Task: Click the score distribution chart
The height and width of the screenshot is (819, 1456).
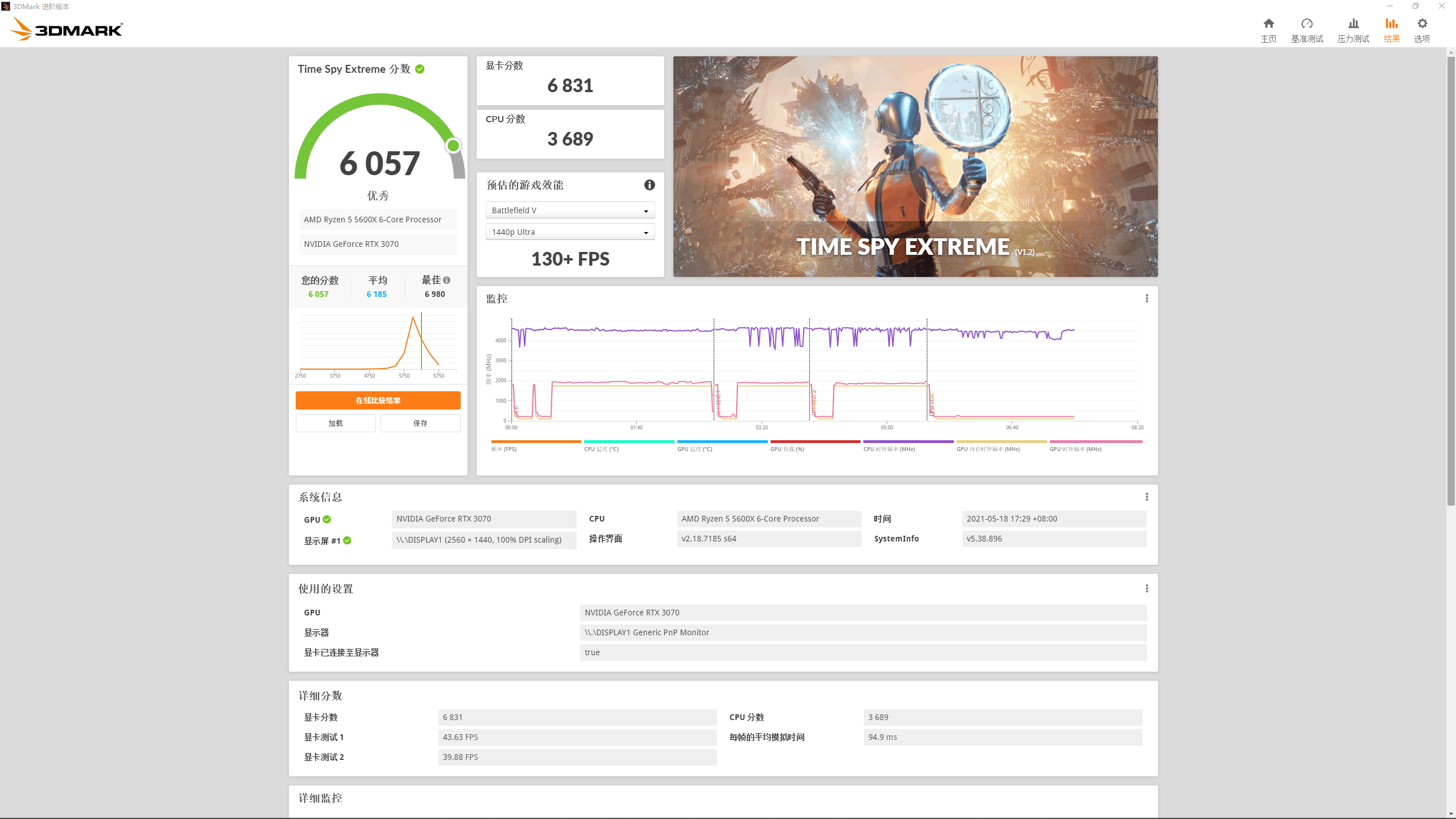Action: point(378,346)
